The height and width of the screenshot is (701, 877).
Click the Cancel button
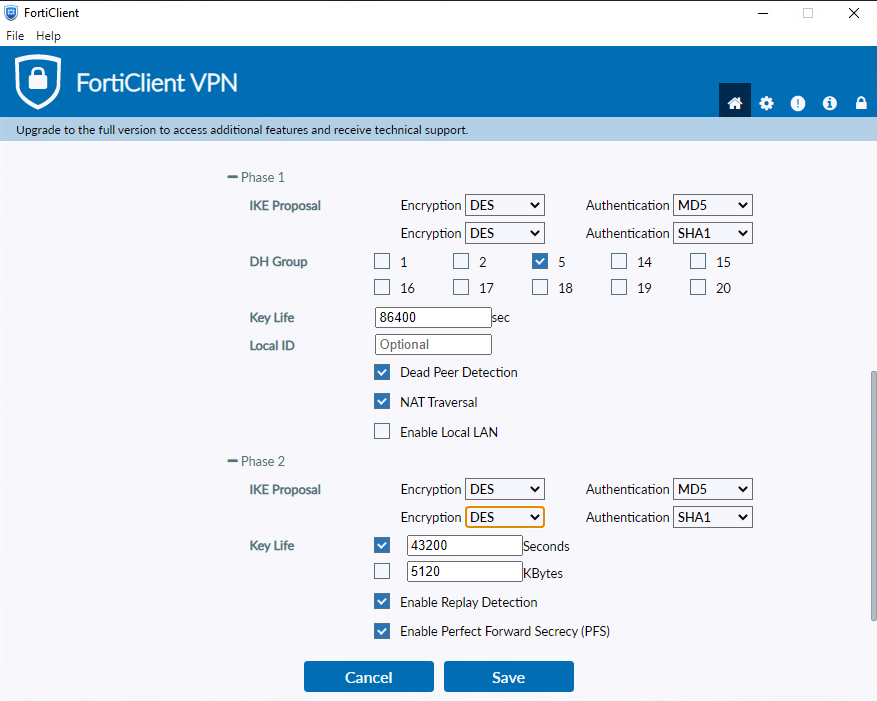(x=368, y=677)
